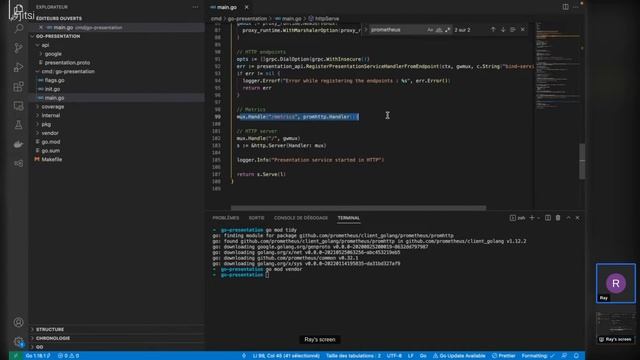
Task: Click the editor vertical scrollbar
Action: pyautogui.click(x=582, y=161)
